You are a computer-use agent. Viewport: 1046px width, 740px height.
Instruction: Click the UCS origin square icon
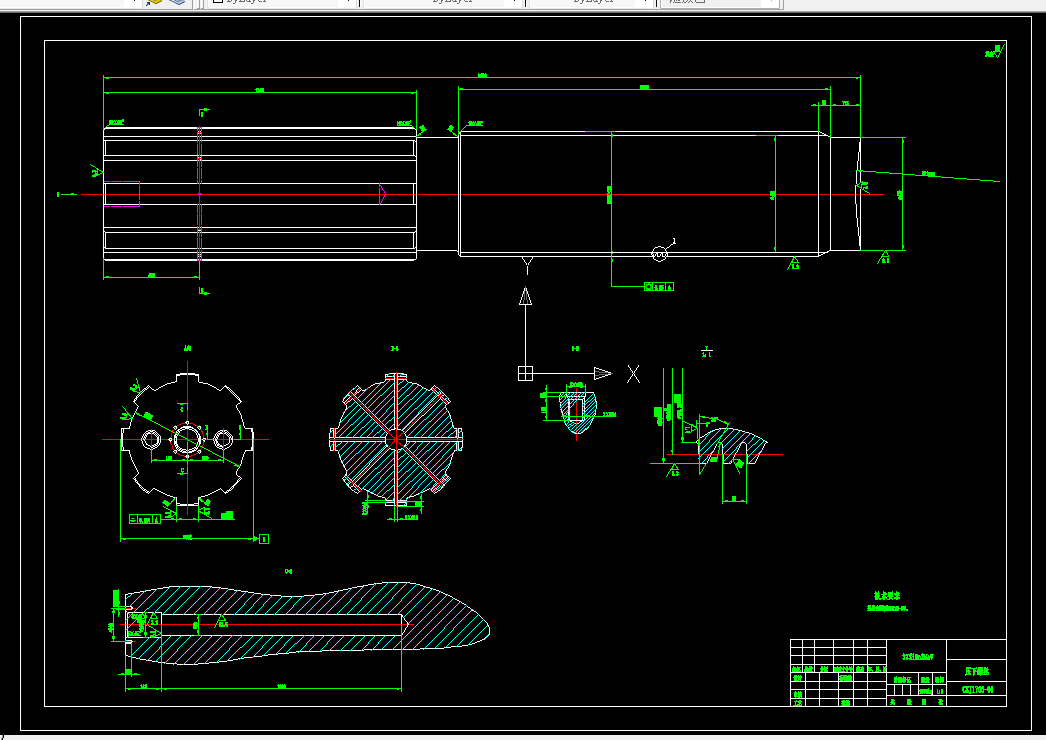pyautogui.click(x=525, y=374)
